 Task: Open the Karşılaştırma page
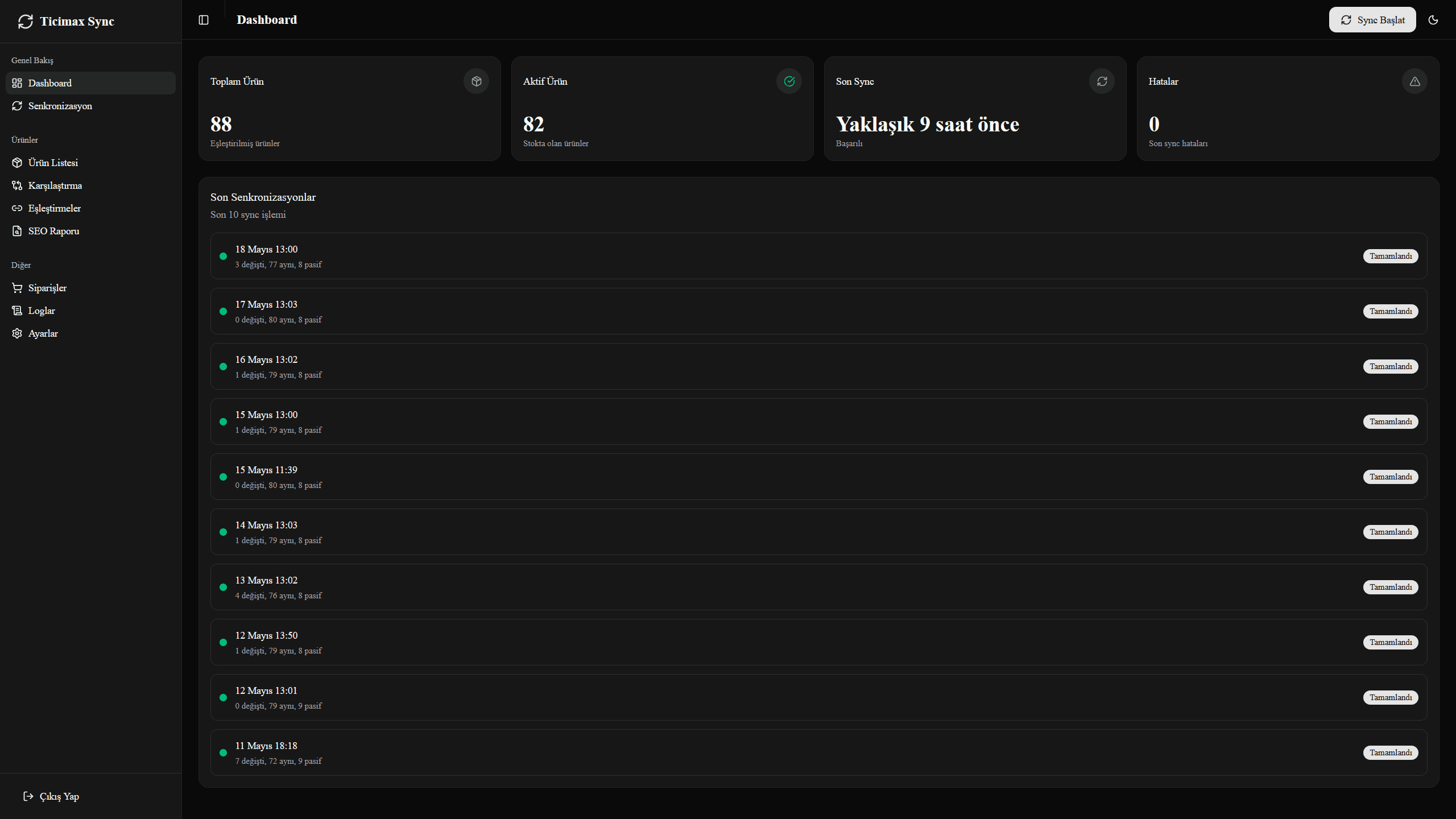91,185
